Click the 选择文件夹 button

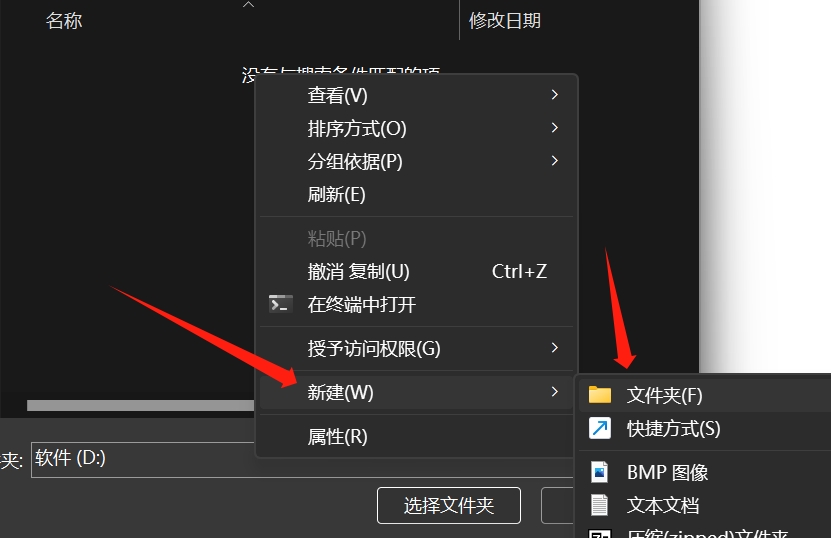point(449,505)
